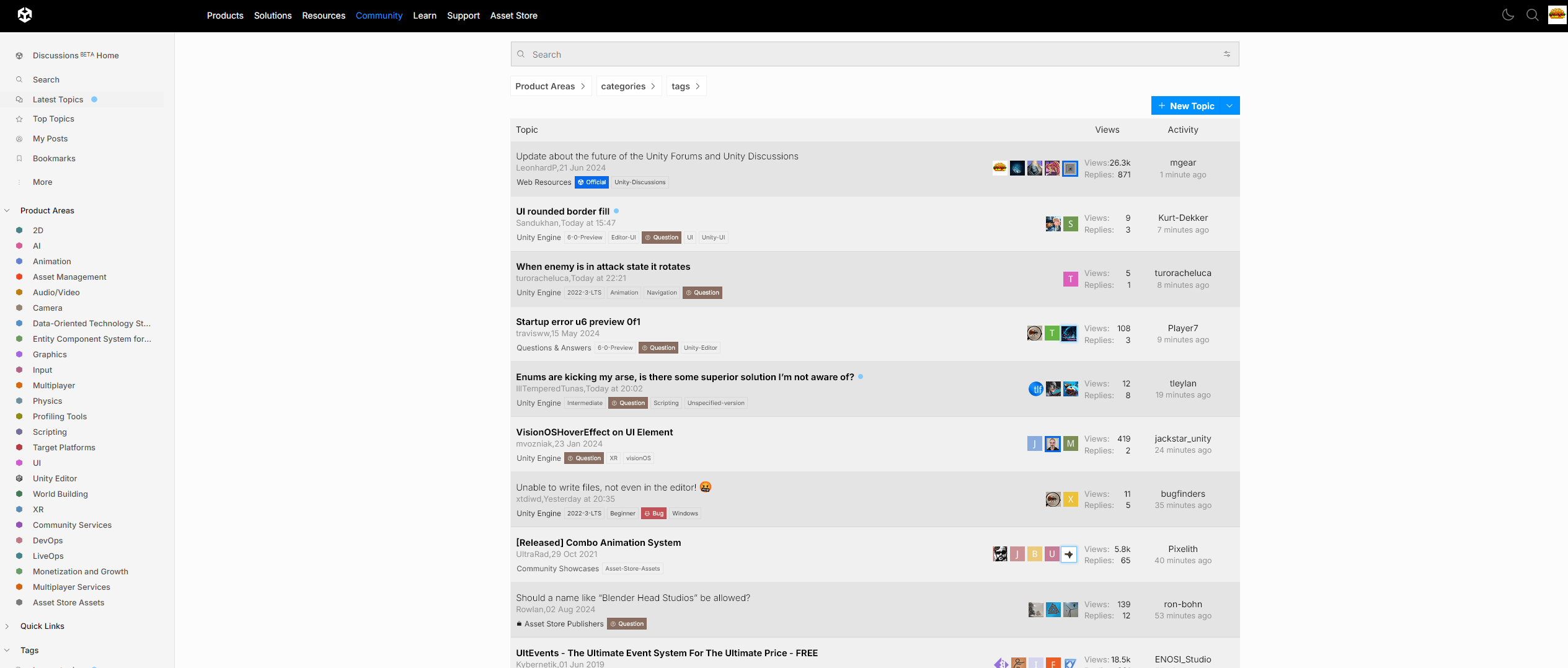The image size is (1568, 668).
Task: Expand the Product Areas filter dropdown
Action: (x=551, y=86)
